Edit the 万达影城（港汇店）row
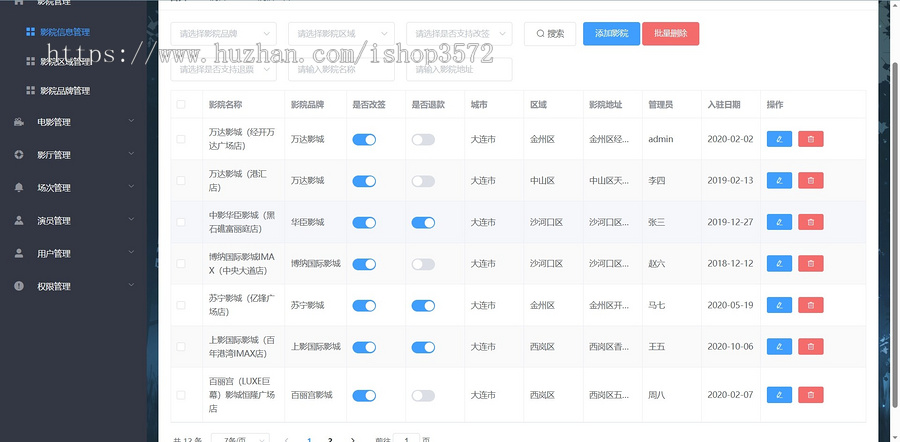The width and height of the screenshot is (900, 442). click(779, 180)
